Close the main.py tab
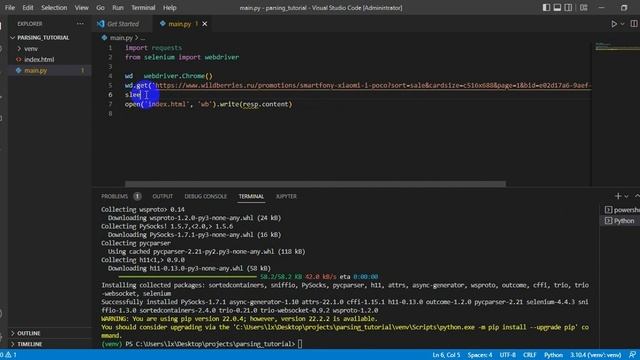The height and width of the screenshot is (360, 640). [x=204, y=24]
